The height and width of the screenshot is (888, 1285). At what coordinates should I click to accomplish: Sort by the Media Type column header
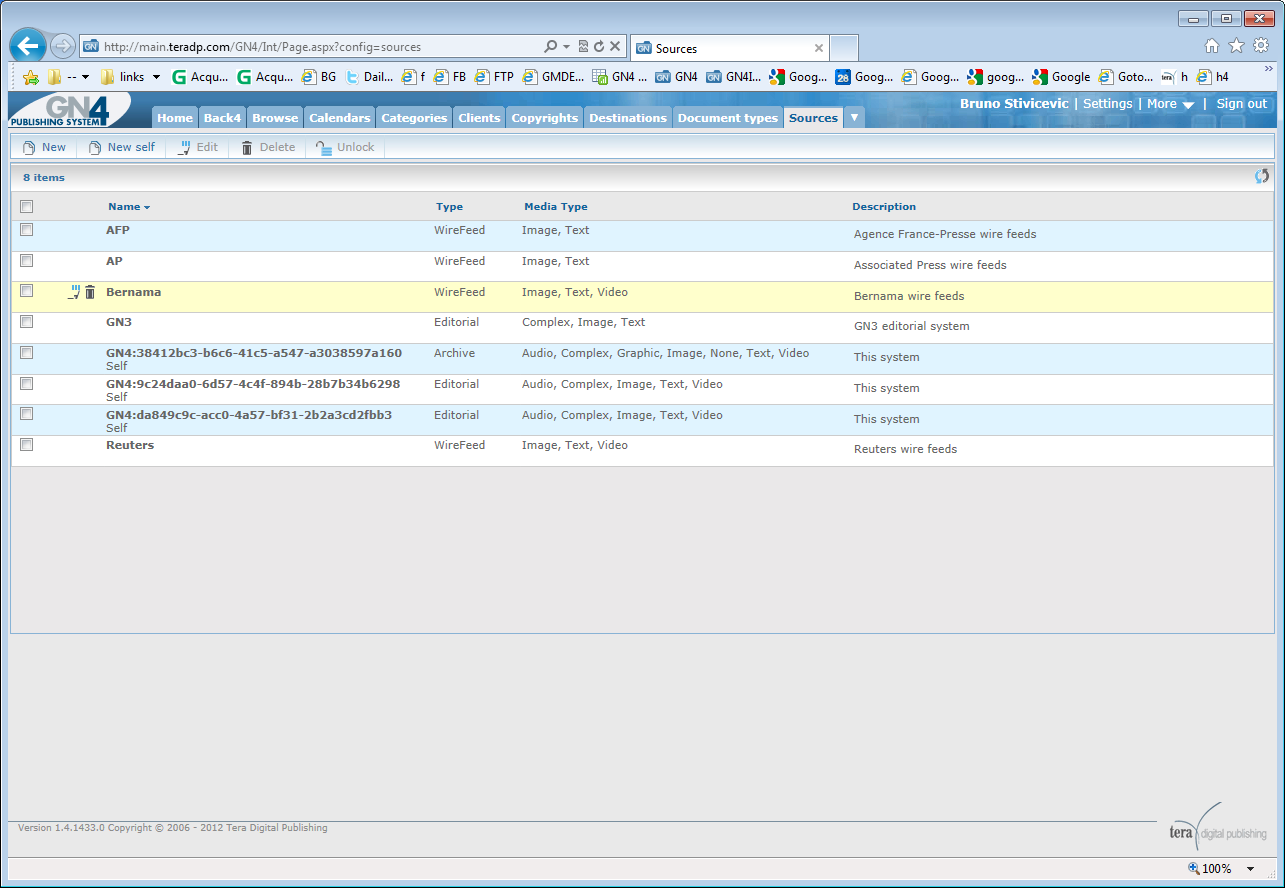coord(556,207)
